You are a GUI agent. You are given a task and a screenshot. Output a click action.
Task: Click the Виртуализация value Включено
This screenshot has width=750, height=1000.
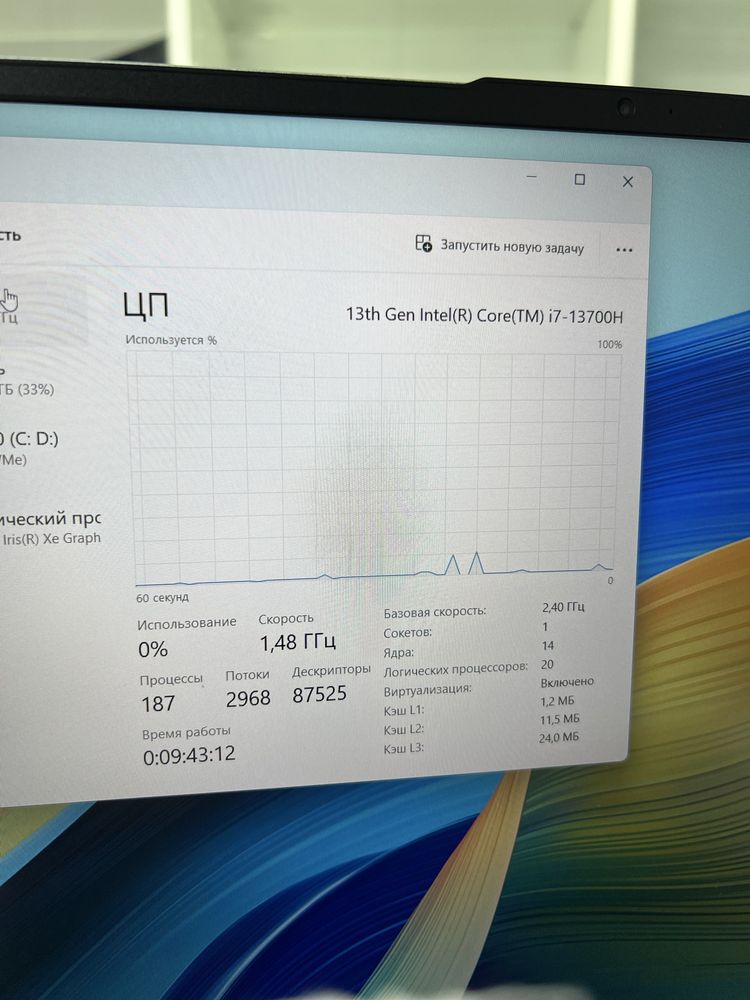tap(567, 682)
